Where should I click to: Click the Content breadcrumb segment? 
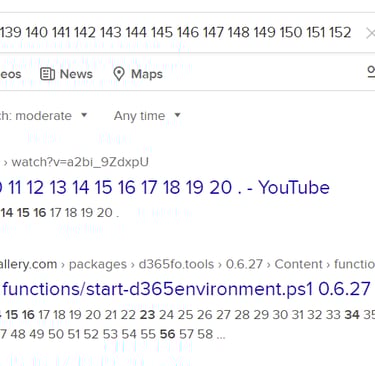[298, 264]
